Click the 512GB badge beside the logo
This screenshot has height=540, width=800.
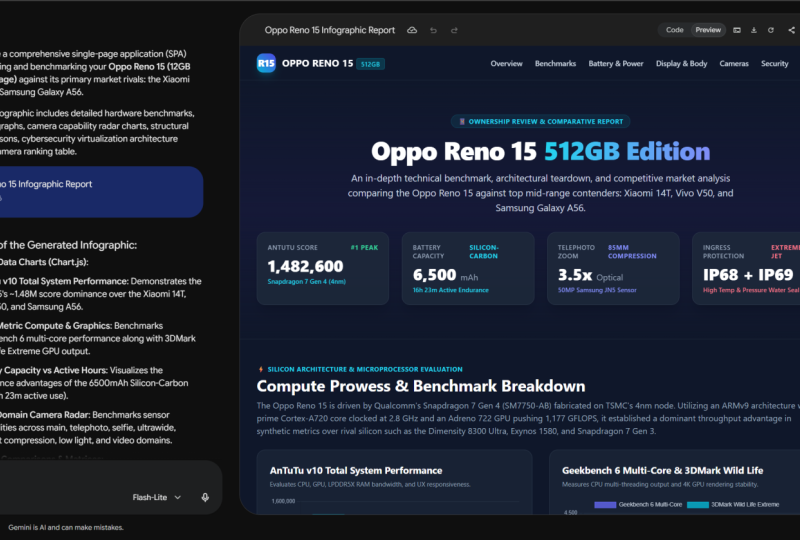click(370, 64)
